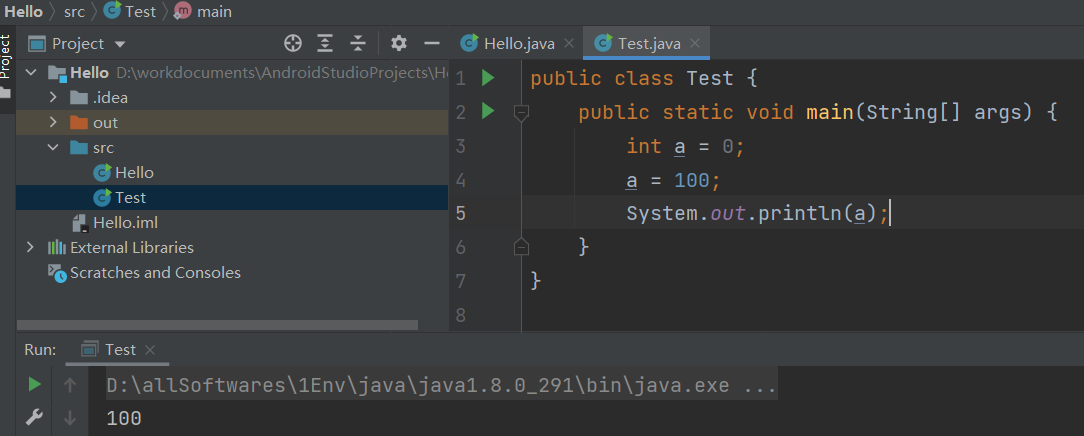Click on System.out.println(a) statement
1084x436 pixels.
click(x=757, y=214)
